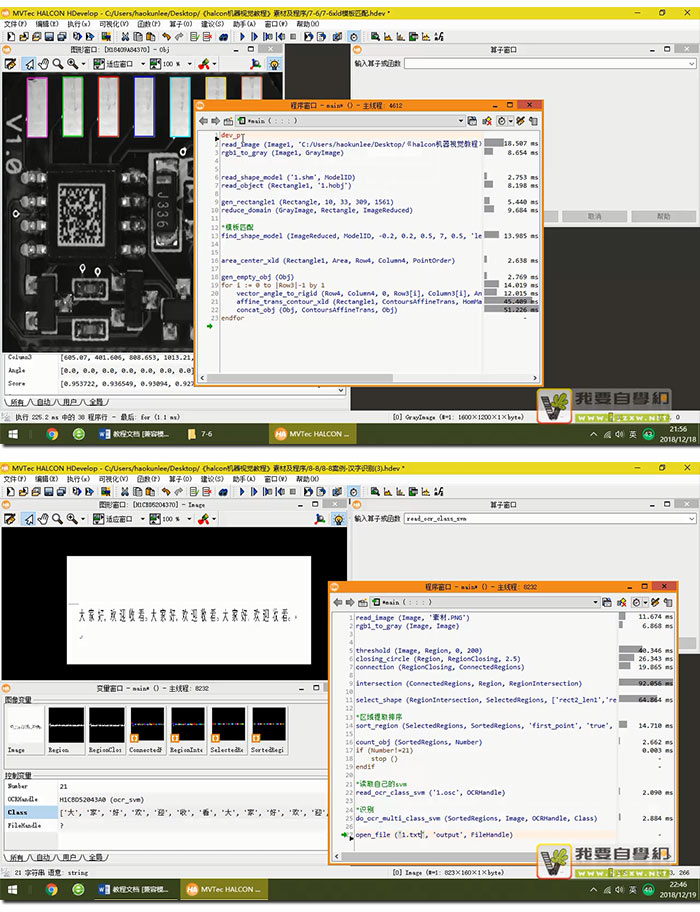
Task: Click the clock icon in the program window 8232 toolbar
Action: click(x=636, y=602)
